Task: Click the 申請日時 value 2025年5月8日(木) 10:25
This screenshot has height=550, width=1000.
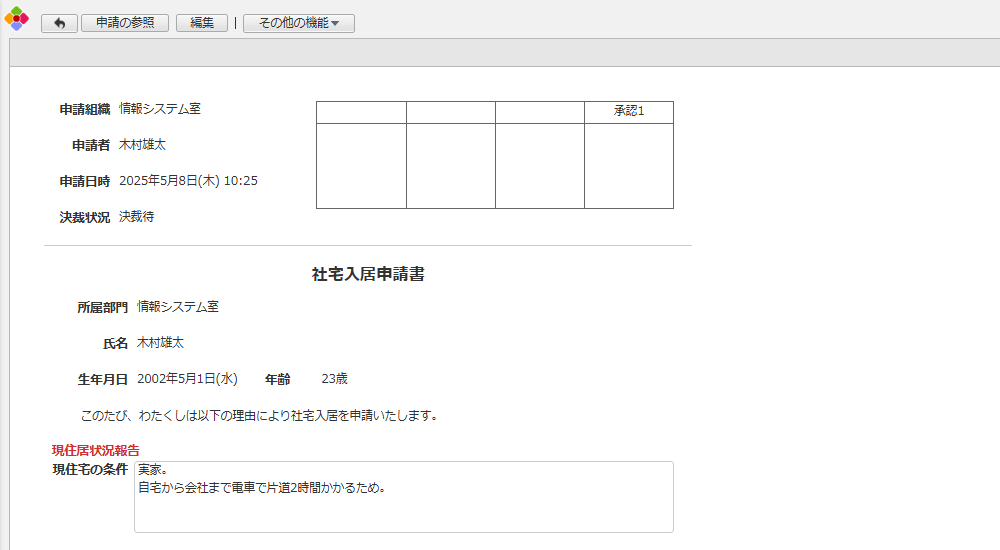Action: pyautogui.click(x=188, y=181)
